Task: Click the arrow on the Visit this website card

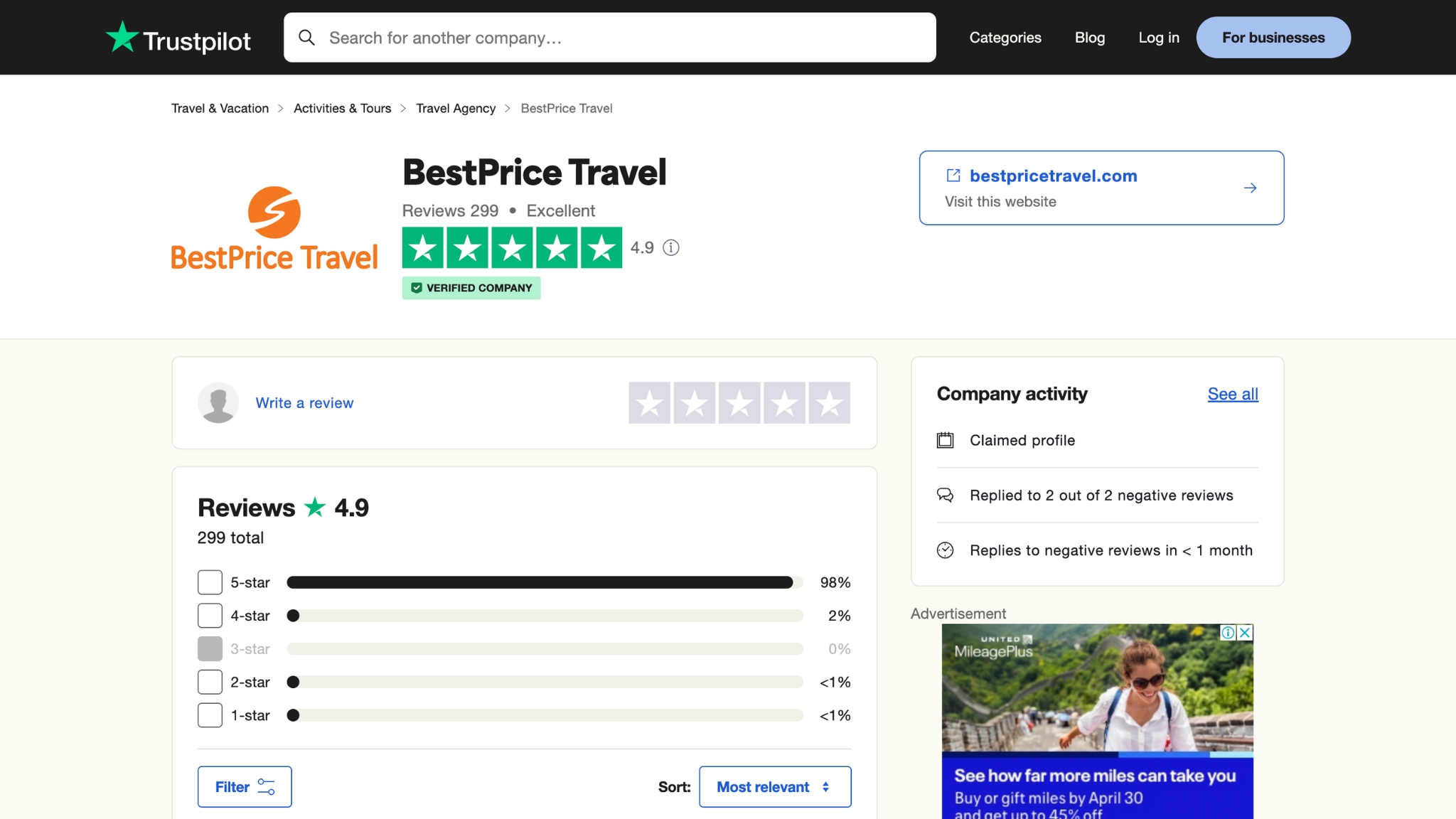Action: 1250,188
